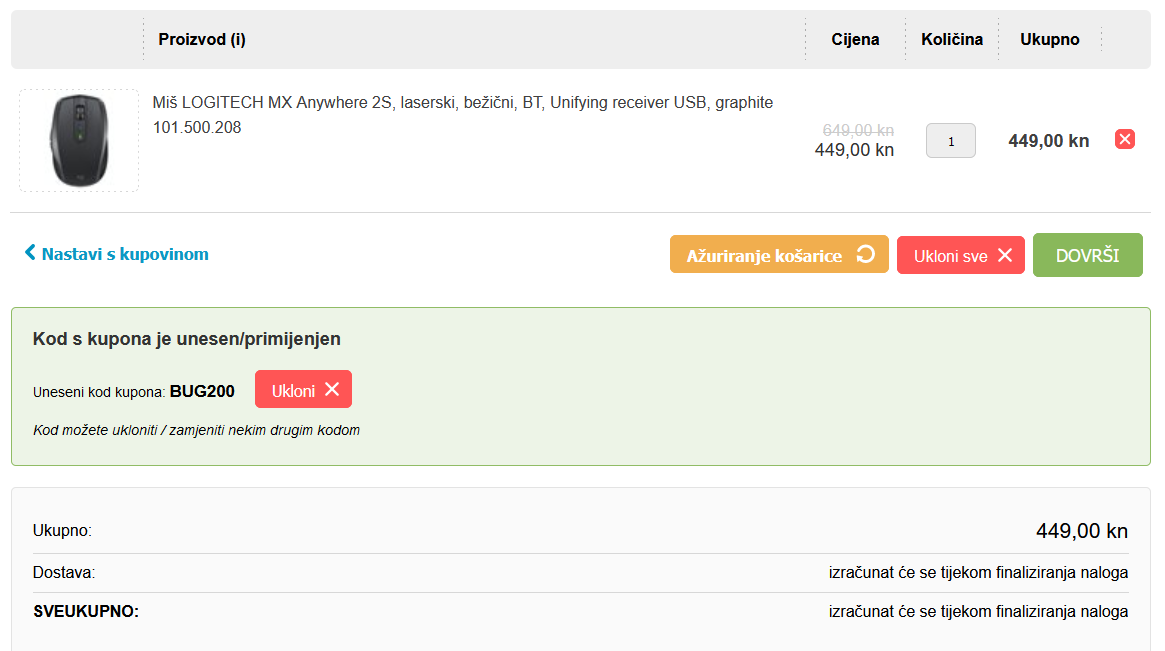Click the quantity input field showing 1

coord(950,140)
